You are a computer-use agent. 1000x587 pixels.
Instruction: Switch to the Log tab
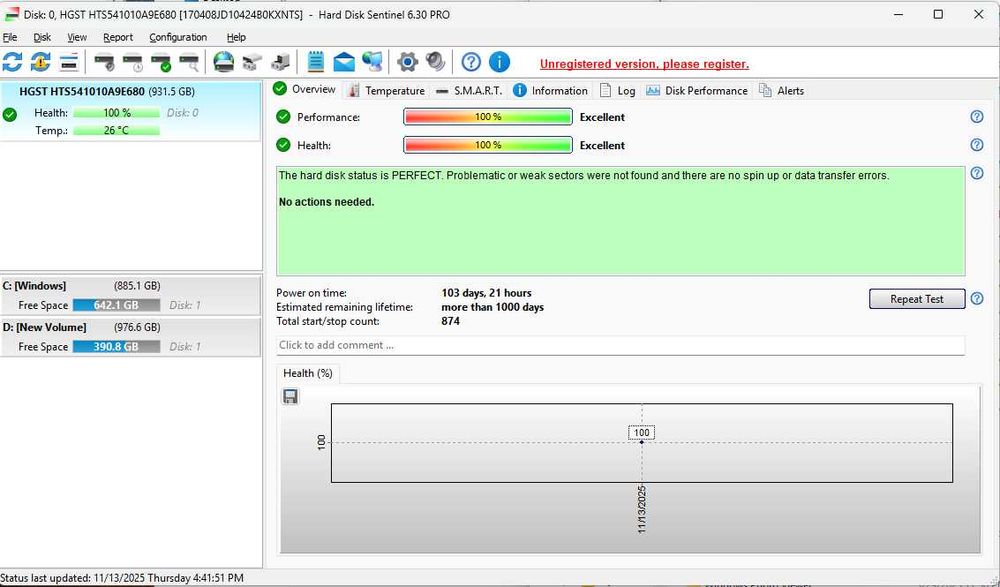click(617, 91)
